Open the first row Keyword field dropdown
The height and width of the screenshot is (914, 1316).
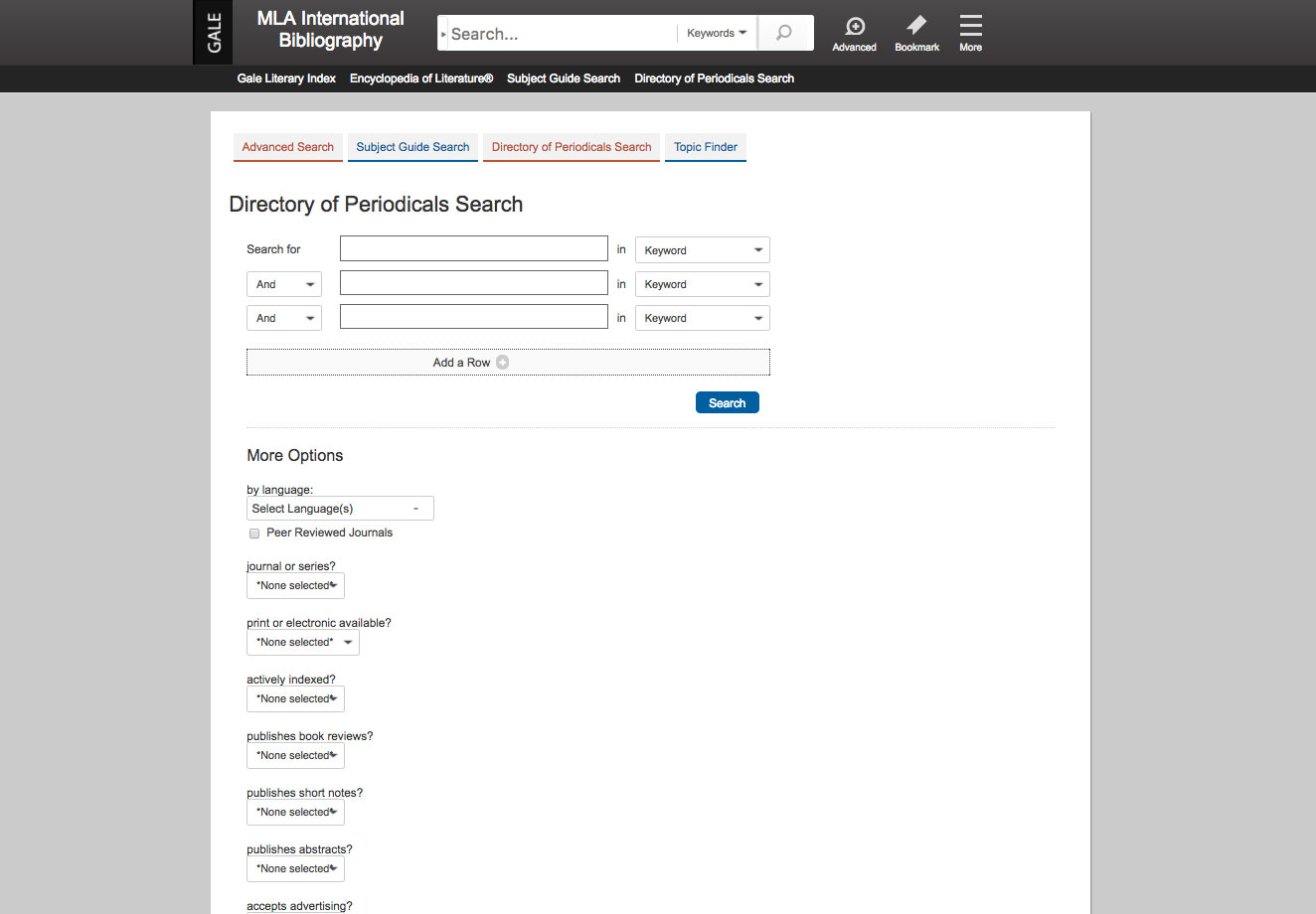703,250
